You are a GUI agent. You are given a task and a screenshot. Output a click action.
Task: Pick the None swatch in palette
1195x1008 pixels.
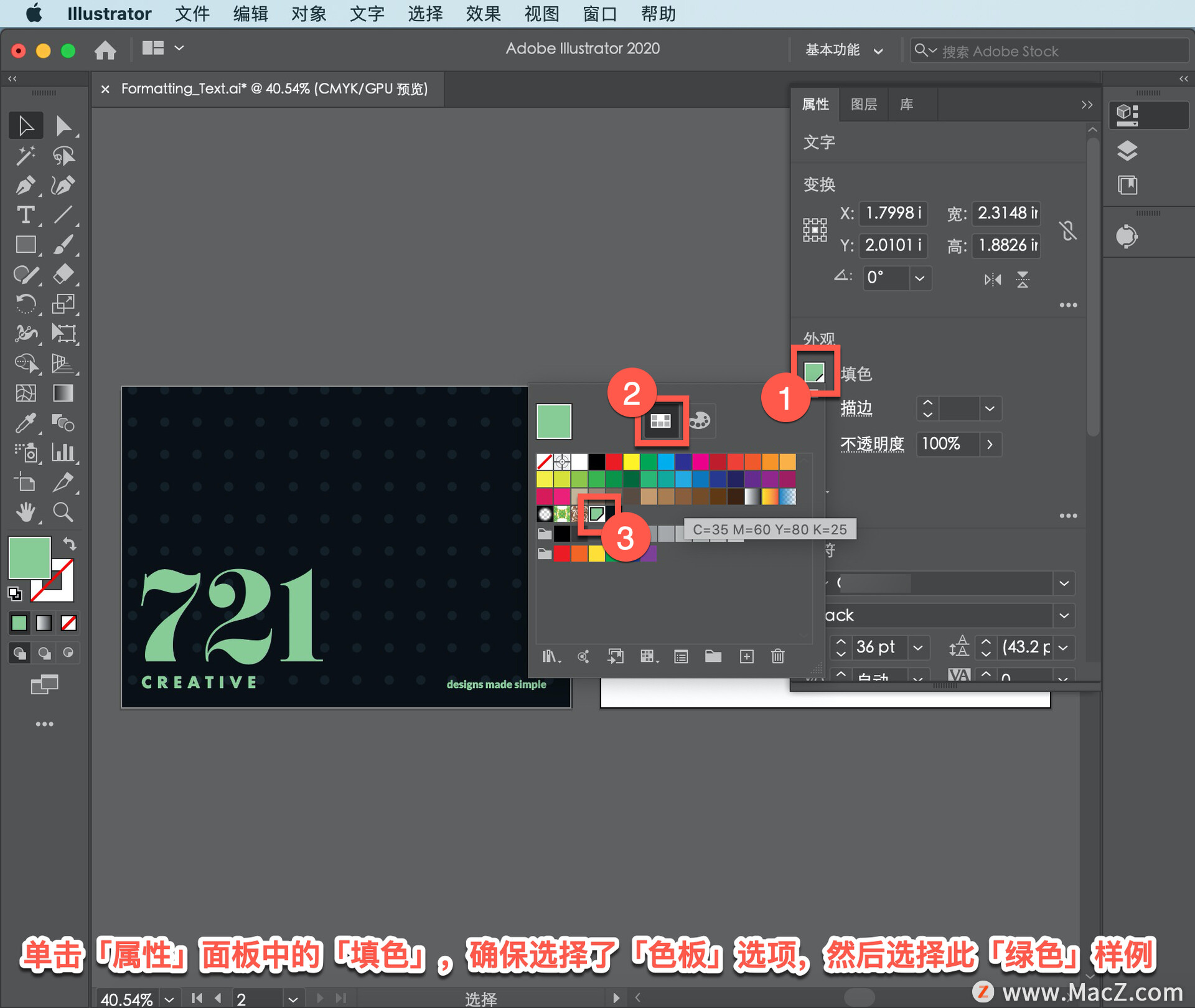click(544, 462)
